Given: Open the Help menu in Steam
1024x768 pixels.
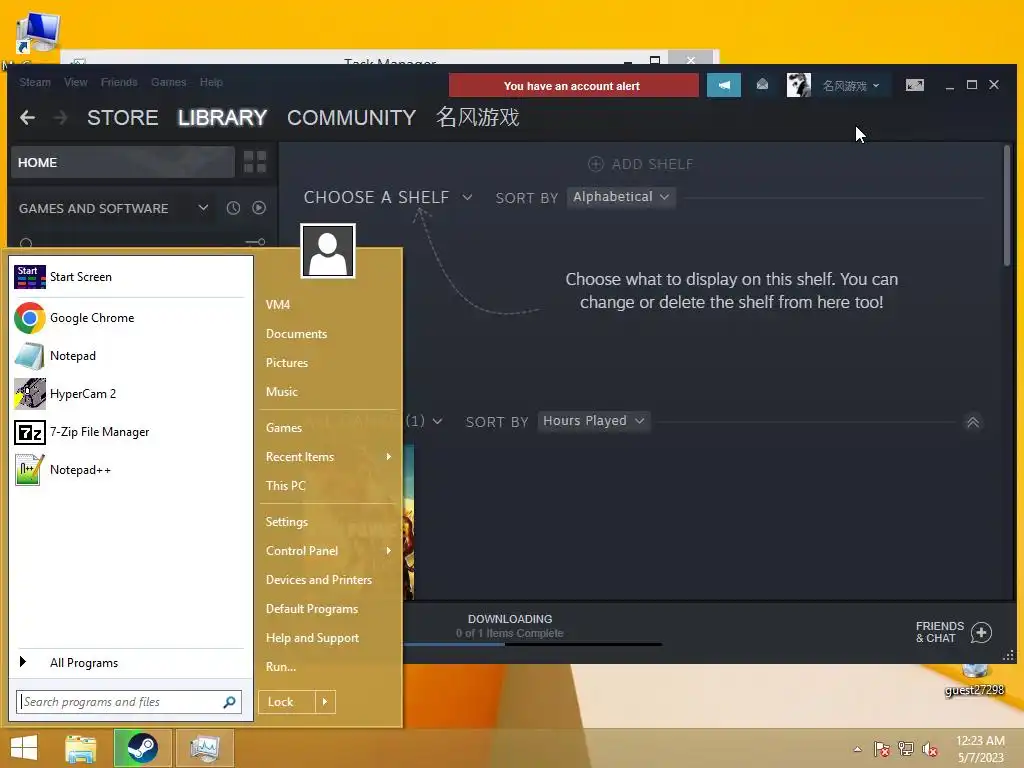Looking at the screenshot, I should 211,82.
